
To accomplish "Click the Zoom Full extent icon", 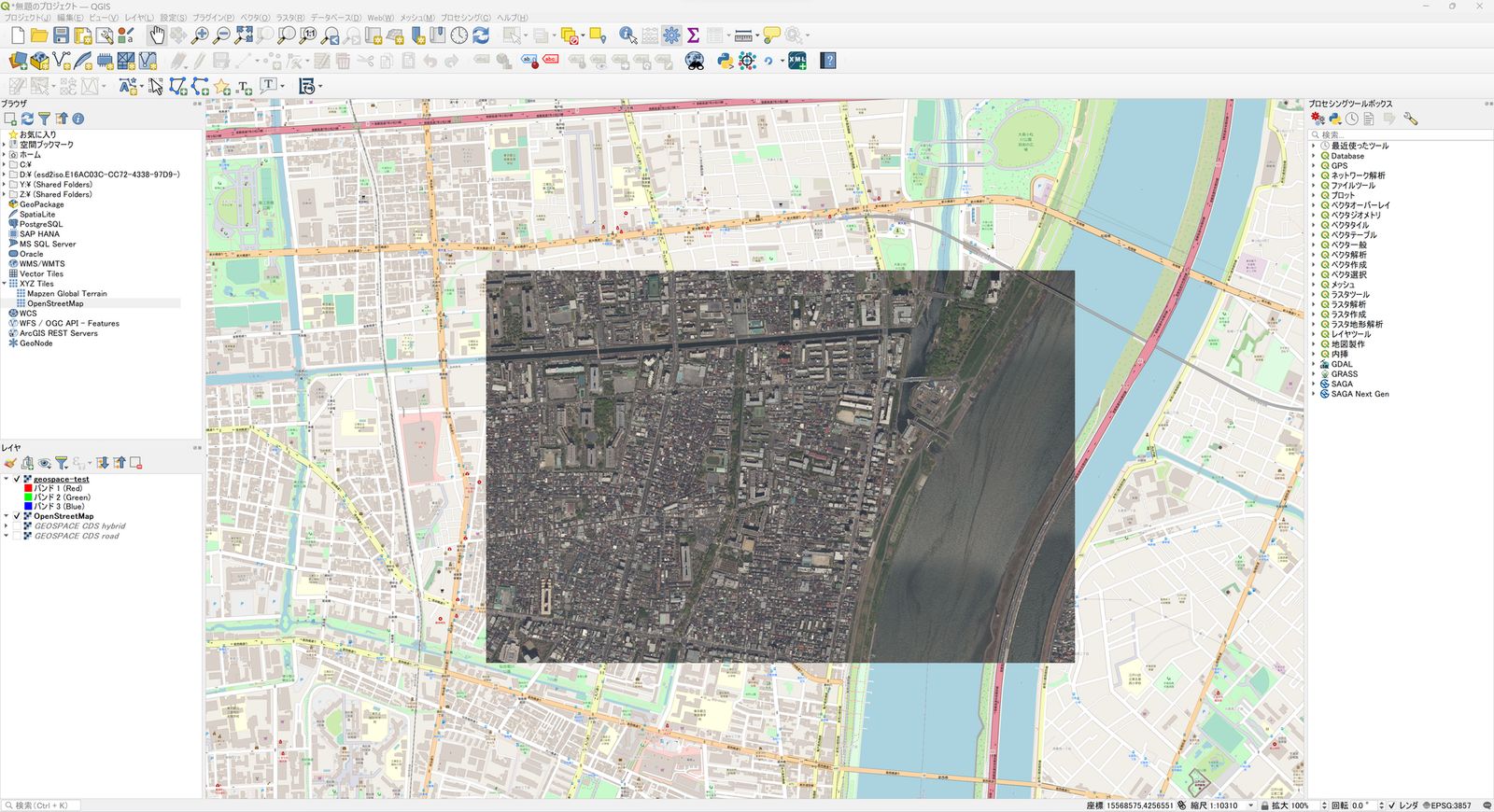I will (244, 35).
